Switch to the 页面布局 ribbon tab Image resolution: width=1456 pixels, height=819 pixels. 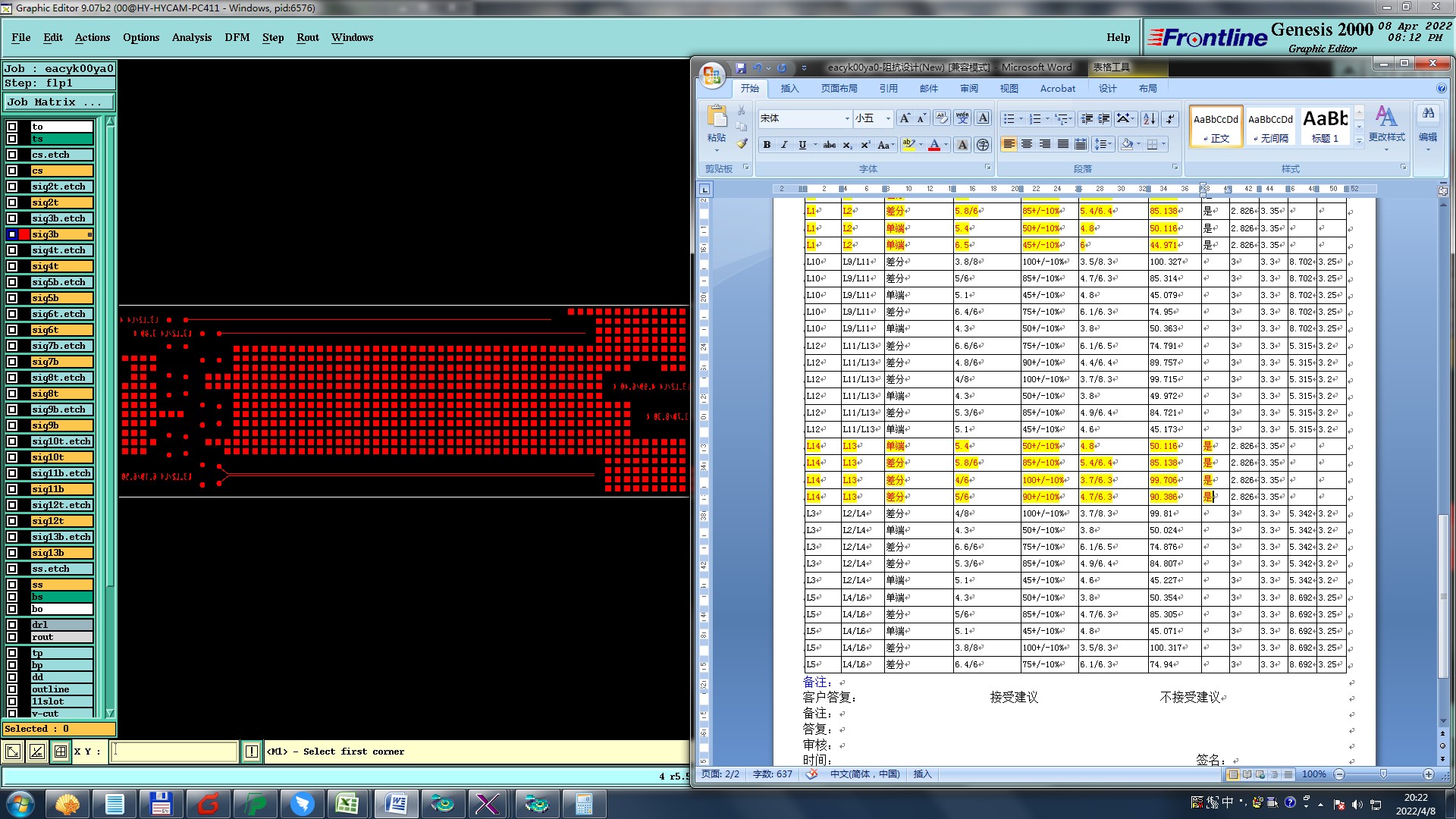839,89
